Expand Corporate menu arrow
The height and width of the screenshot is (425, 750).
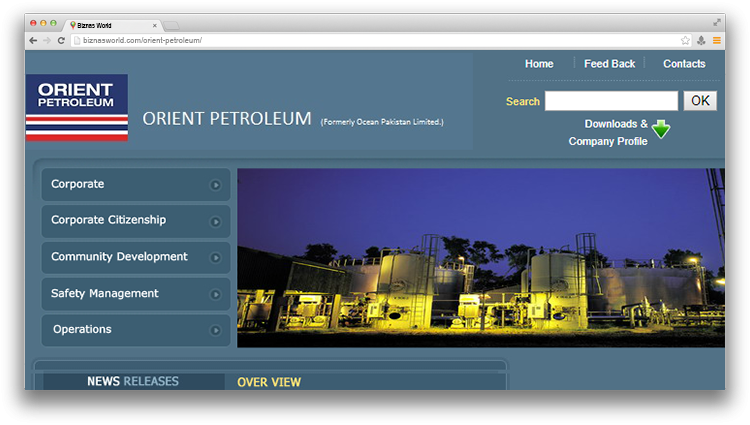(215, 185)
